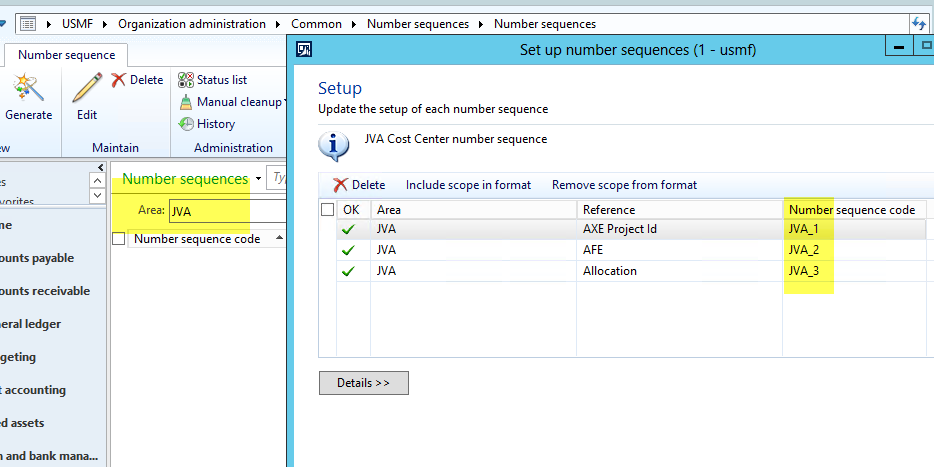Click the refresh icon in address bar
The height and width of the screenshot is (467, 934).
tap(918, 24)
